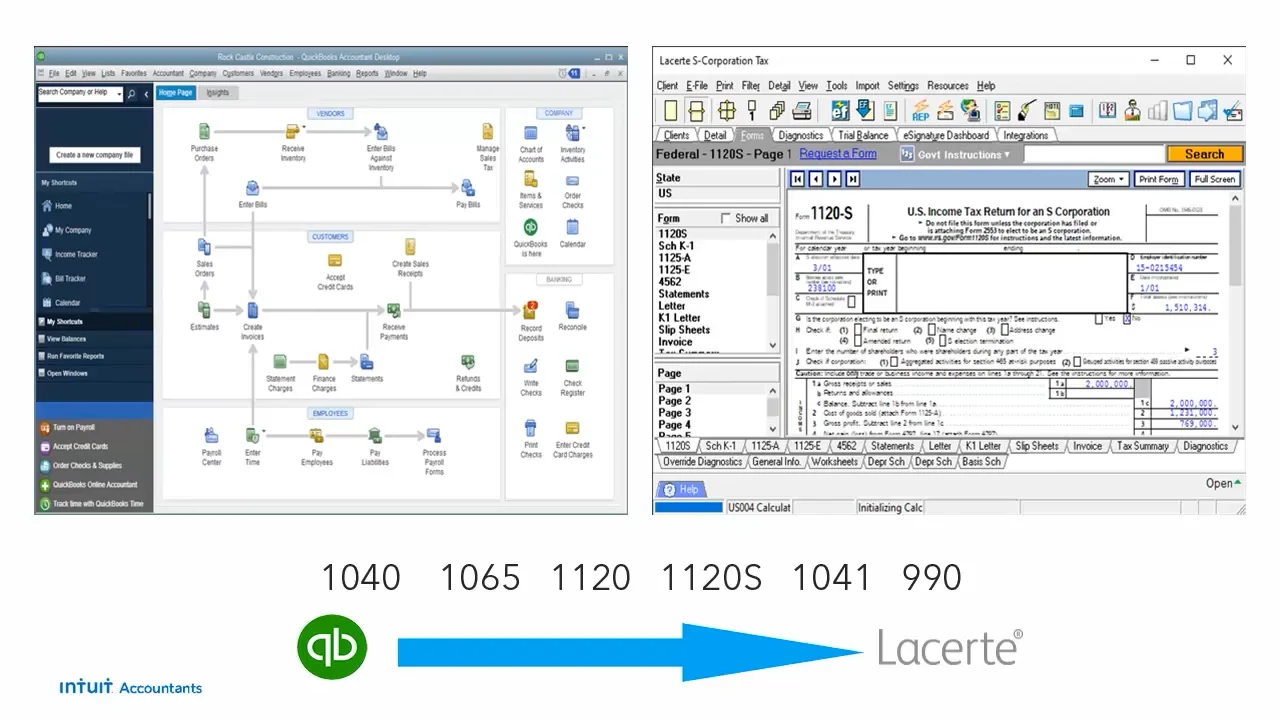This screenshot has height=720, width=1280.
Task: Click the Print Form button in Lacerte
Action: pyautogui.click(x=1158, y=179)
